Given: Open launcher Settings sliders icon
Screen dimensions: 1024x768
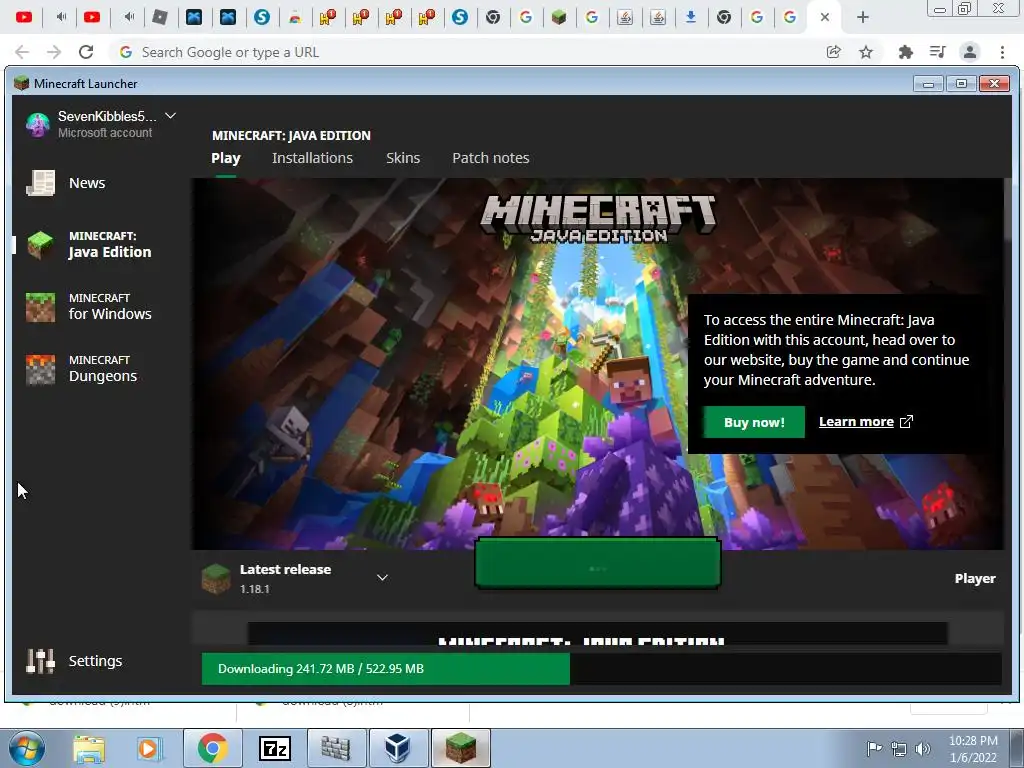Looking at the screenshot, I should 40,661.
